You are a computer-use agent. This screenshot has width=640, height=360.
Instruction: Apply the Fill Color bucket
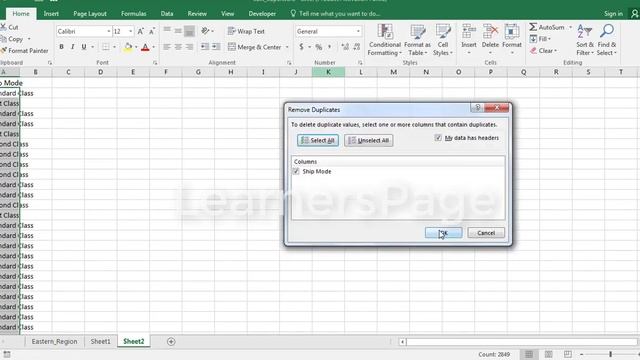pyautogui.click(x=128, y=47)
